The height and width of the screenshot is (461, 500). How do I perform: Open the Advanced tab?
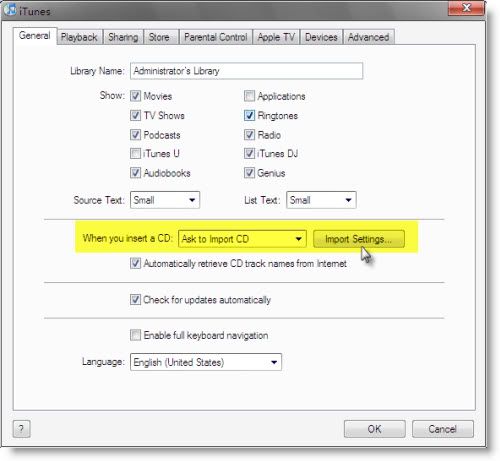pyautogui.click(x=369, y=37)
